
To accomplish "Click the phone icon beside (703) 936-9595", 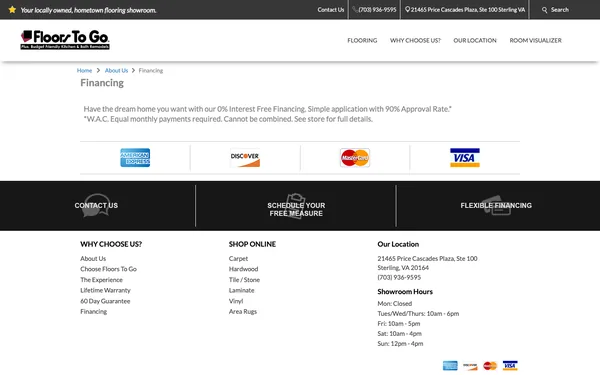I will tap(355, 10).
